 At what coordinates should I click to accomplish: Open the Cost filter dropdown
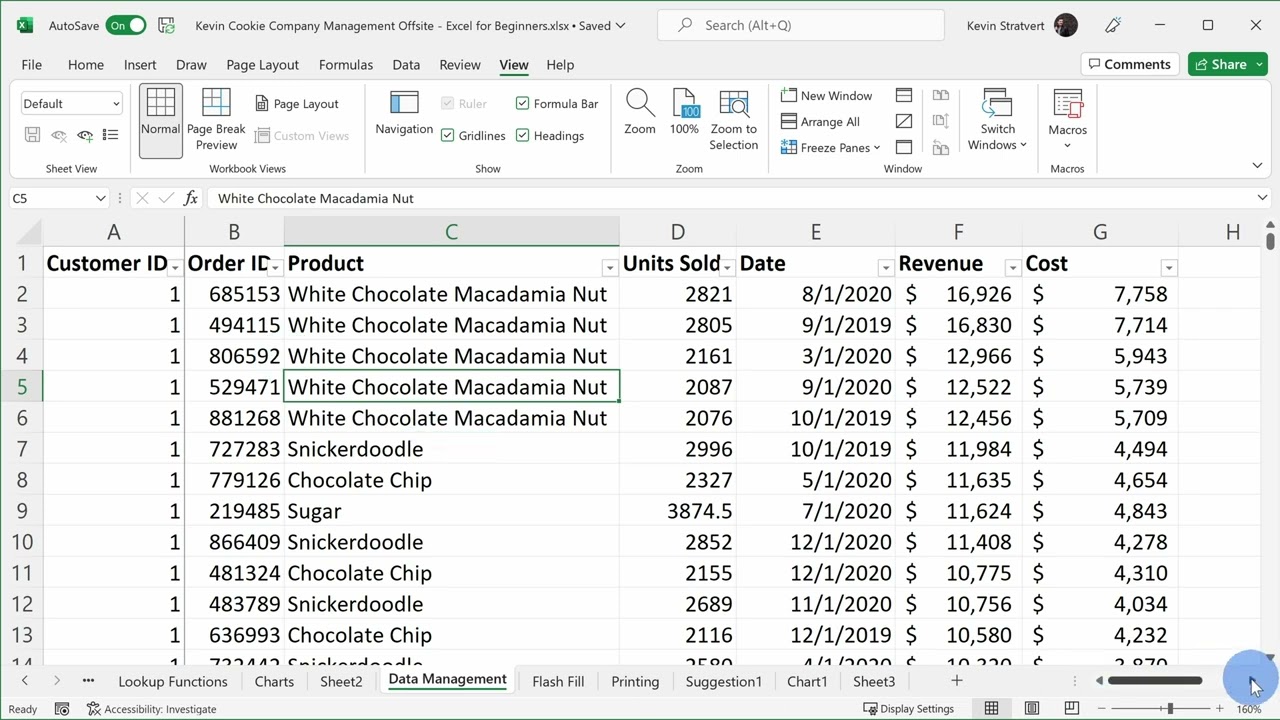coord(1169,268)
